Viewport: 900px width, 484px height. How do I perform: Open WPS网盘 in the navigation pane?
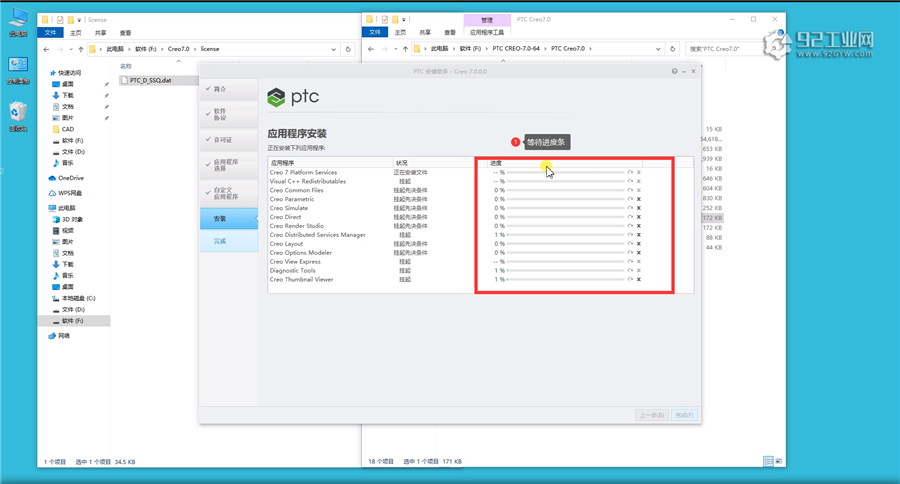65,193
